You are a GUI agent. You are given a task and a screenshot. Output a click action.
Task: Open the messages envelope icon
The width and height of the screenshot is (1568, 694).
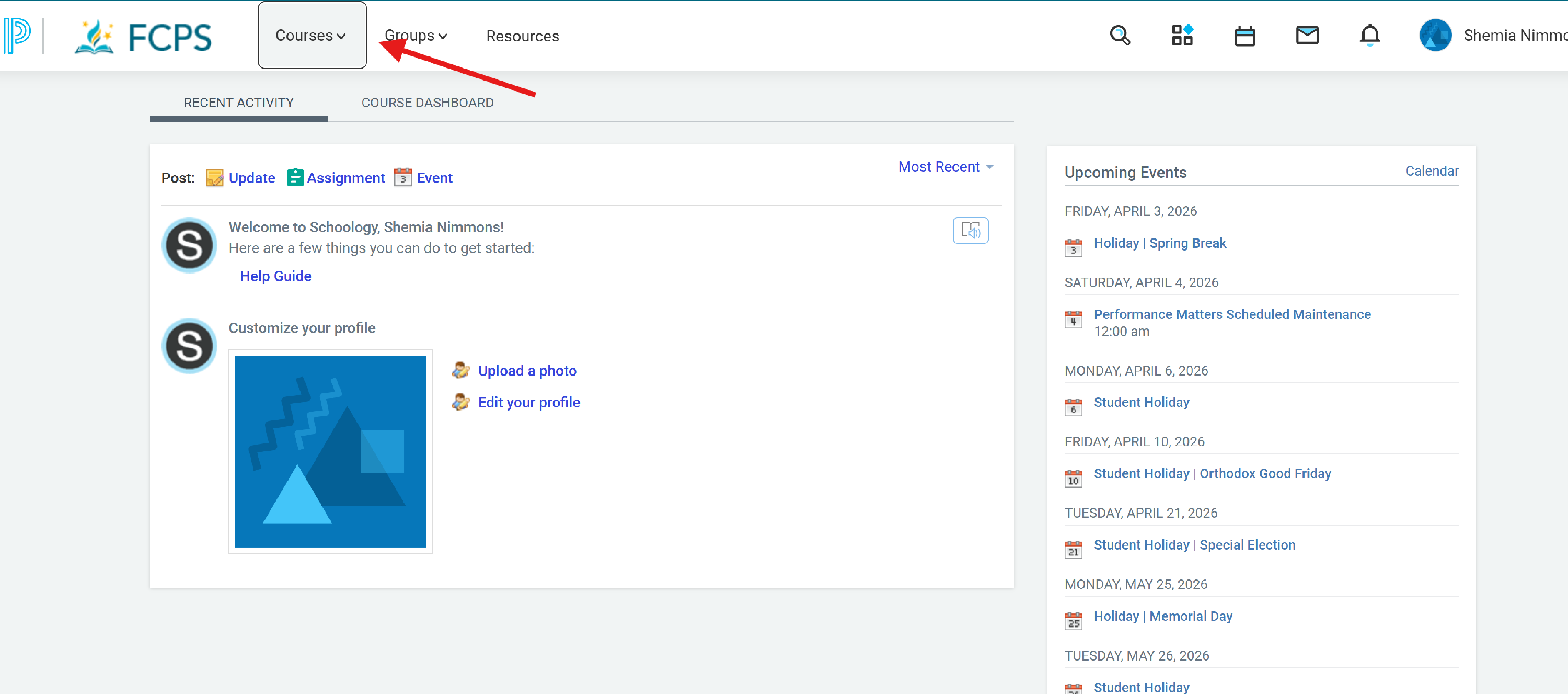coord(1307,36)
